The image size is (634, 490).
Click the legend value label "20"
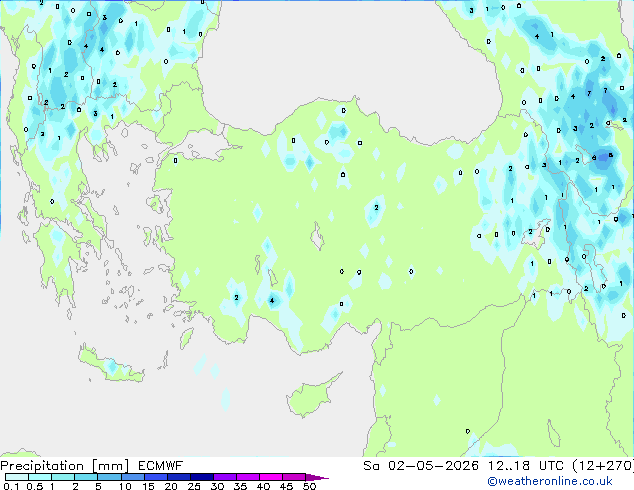(x=171, y=486)
